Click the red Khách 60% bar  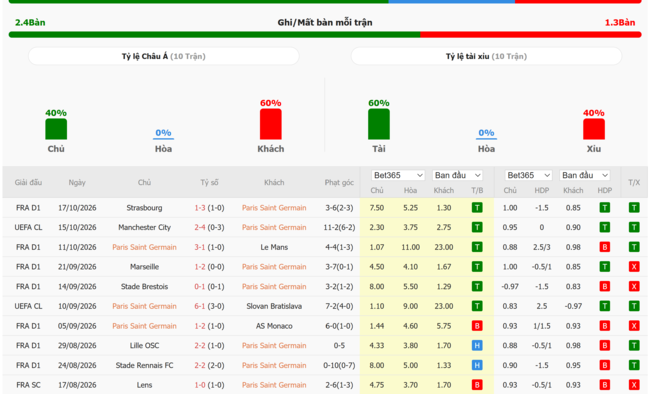click(x=271, y=124)
